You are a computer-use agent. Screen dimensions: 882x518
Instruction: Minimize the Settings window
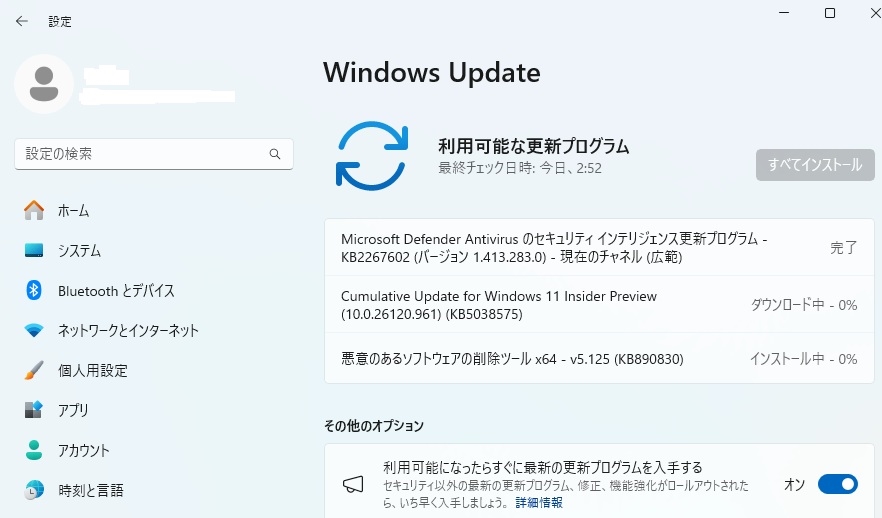click(784, 12)
